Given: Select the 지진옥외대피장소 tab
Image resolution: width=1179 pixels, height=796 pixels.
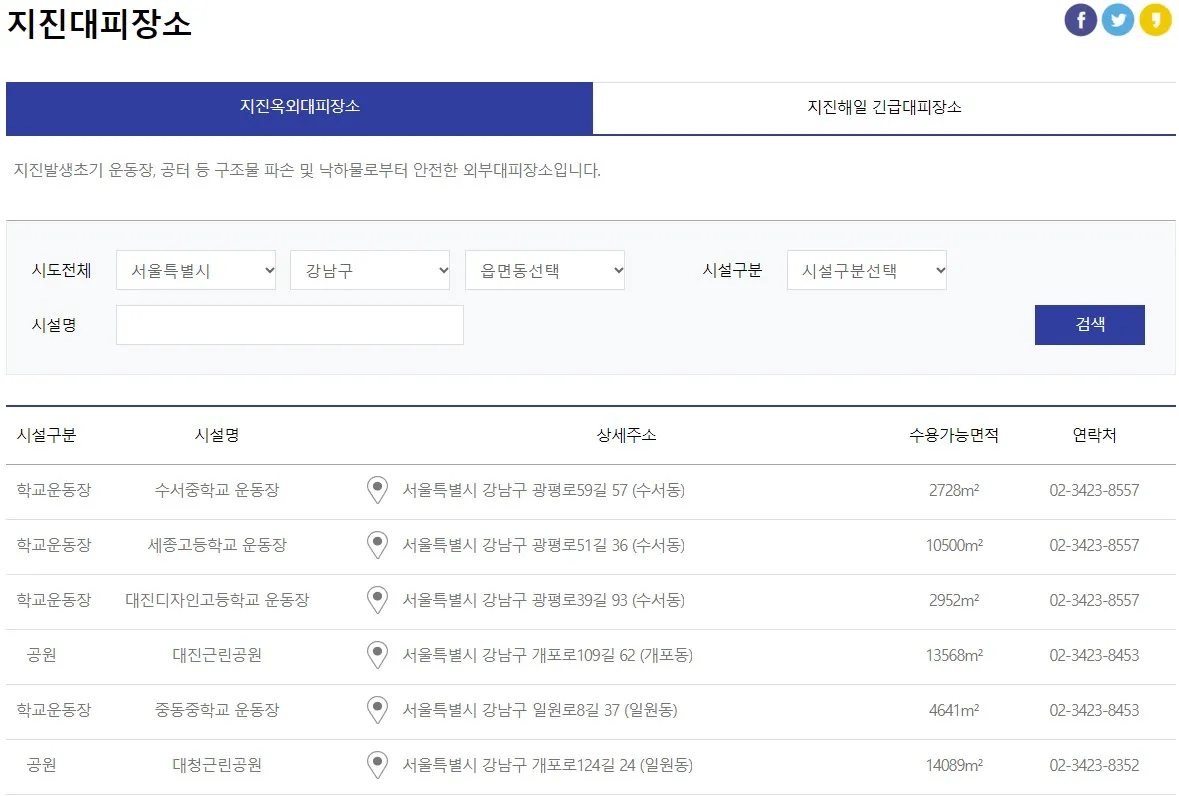Looking at the screenshot, I should pos(299,108).
